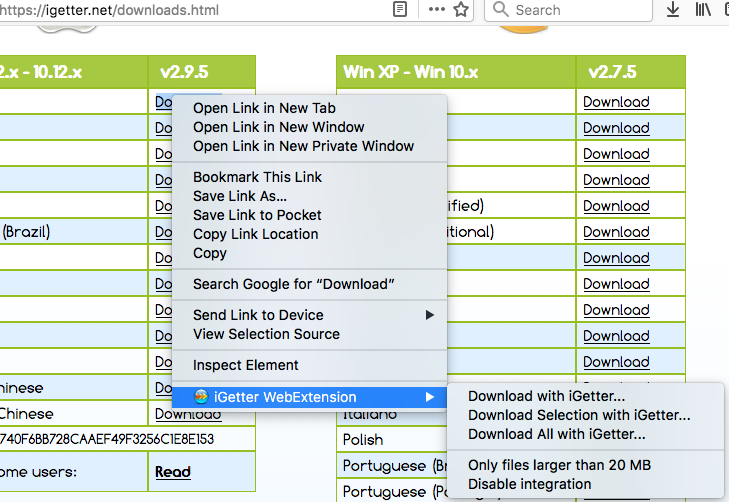Select Save Link As...

point(309,196)
